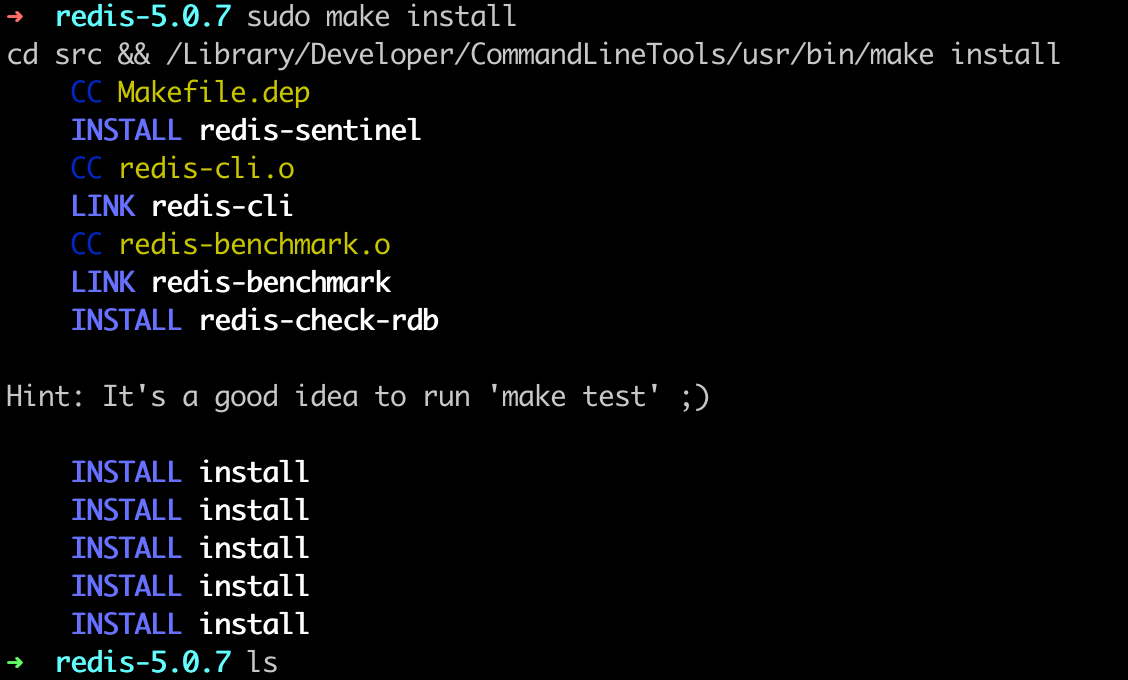Image resolution: width=1128 pixels, height=680 pixels.
Task: Click redis-cli on the first LINK line
Action: 222,206
